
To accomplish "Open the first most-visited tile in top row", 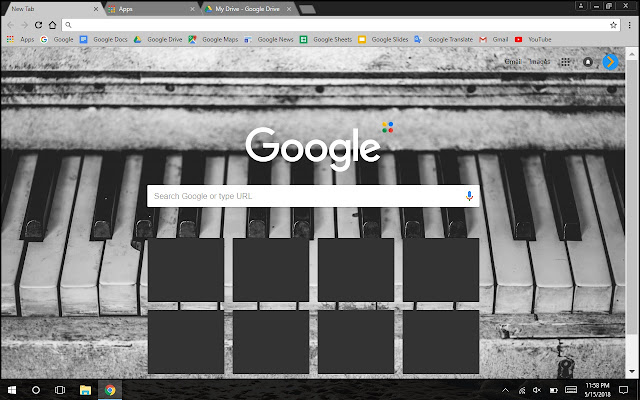I will [186, 270].
